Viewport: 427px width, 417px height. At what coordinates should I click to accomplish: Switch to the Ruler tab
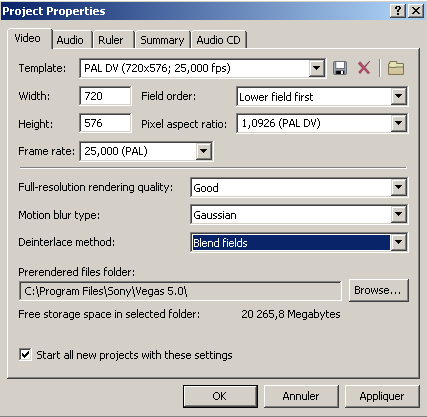[111, 40]
